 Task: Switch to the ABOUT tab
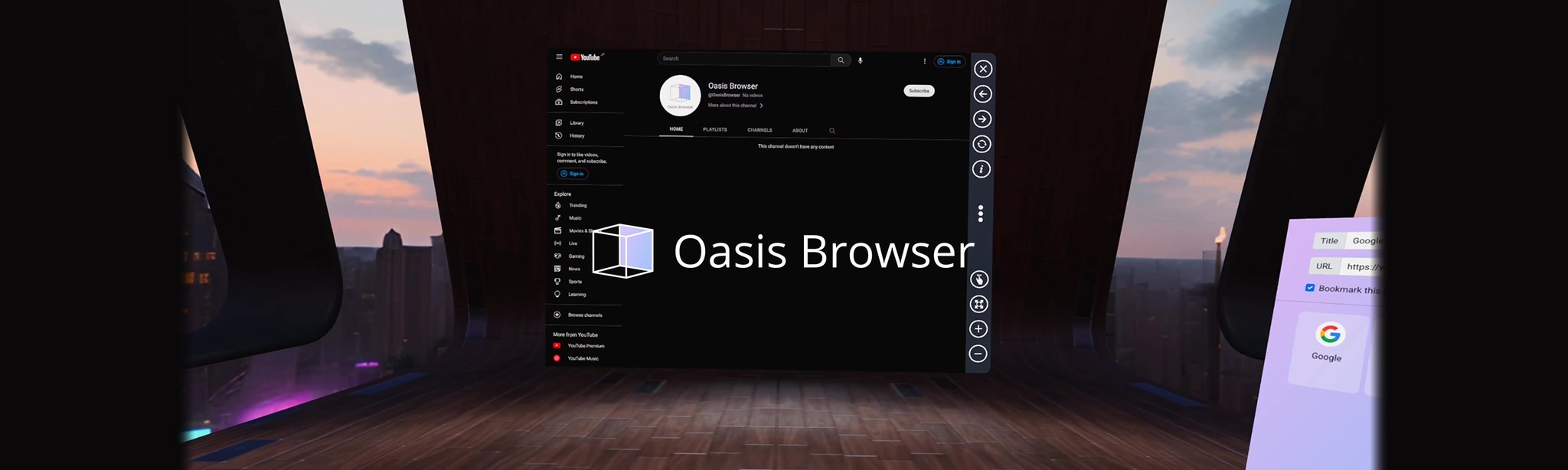tap(800, 131)
